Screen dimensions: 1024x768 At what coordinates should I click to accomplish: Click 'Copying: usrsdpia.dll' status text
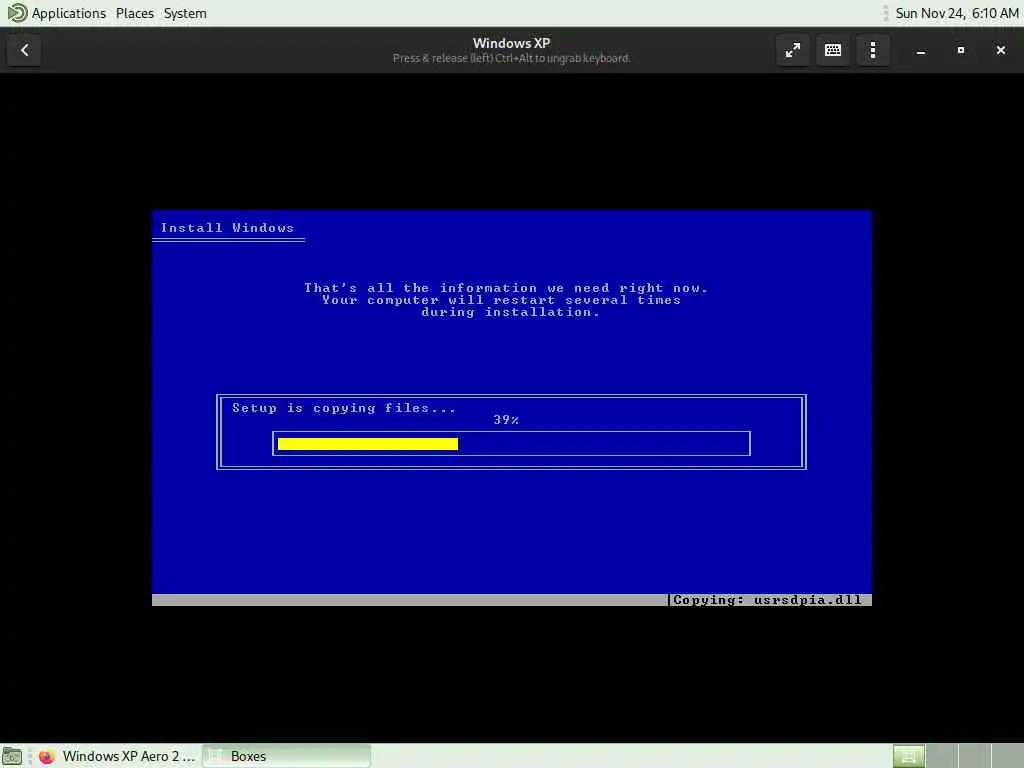[x=767, y=600]
